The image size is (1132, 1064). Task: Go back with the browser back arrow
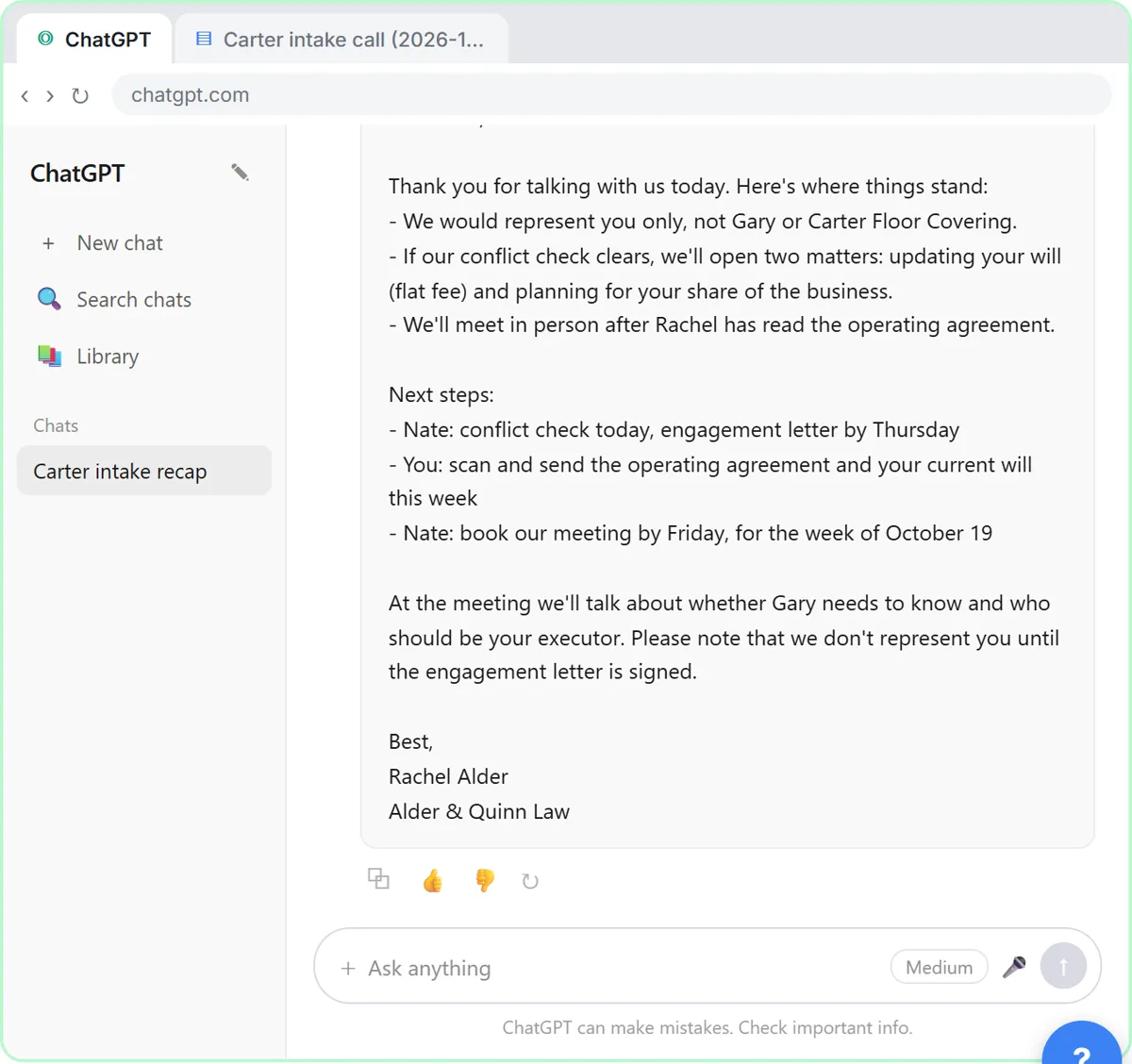[x=25, y=95]
